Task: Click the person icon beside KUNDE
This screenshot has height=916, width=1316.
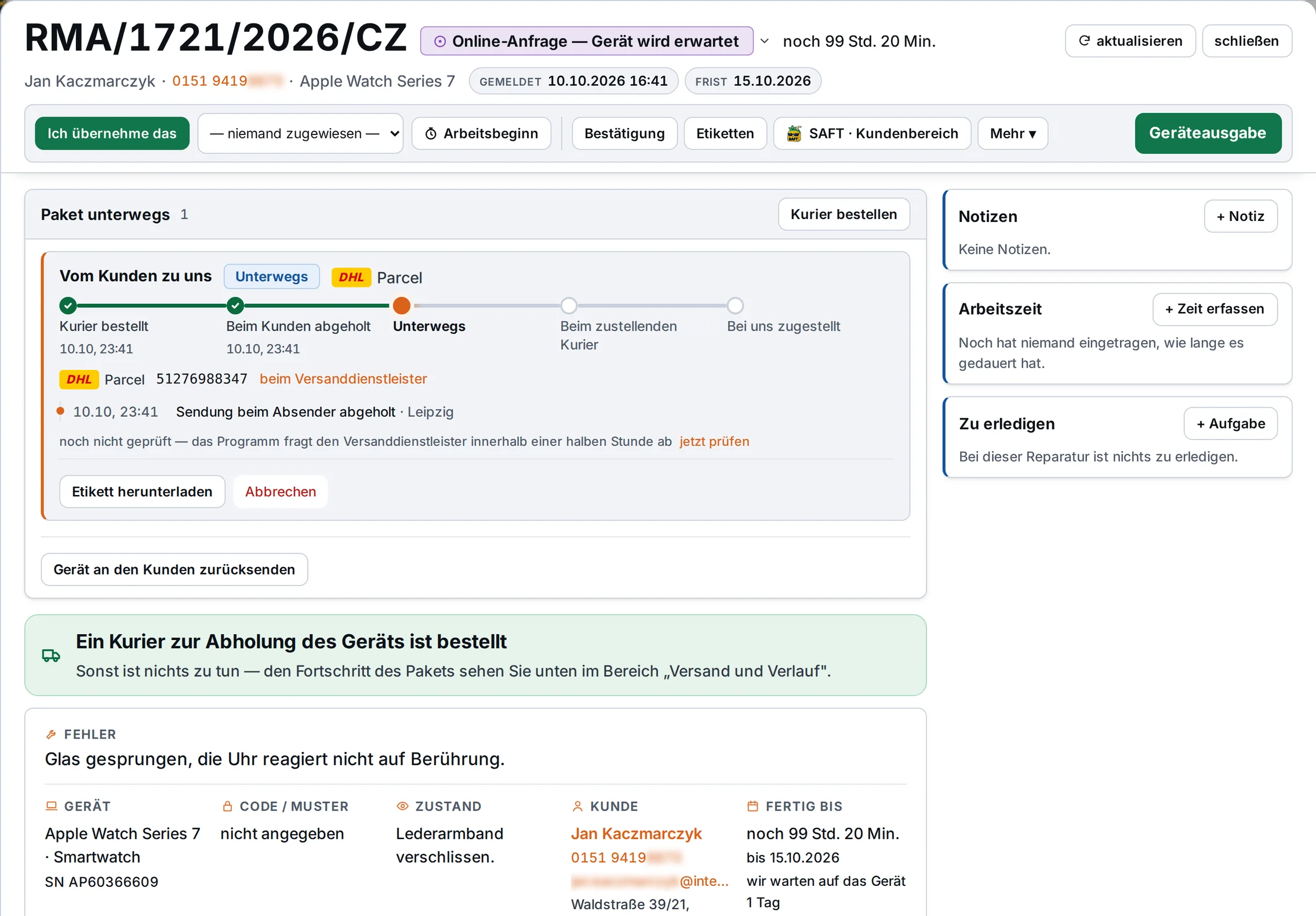Action: pyautogui.click(x=577, y=806)
